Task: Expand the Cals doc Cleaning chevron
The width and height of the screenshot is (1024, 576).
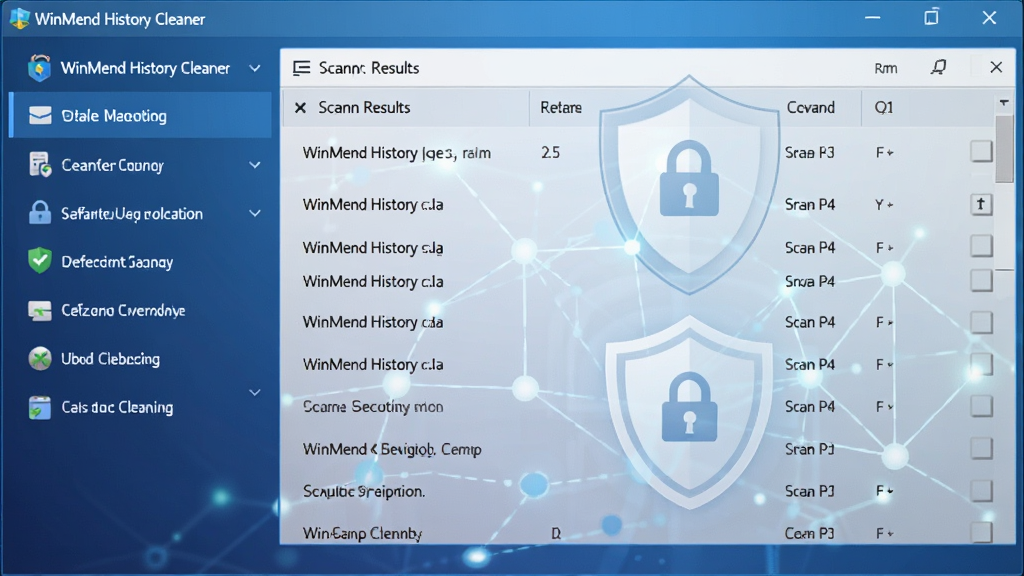Action: (255, 392)
